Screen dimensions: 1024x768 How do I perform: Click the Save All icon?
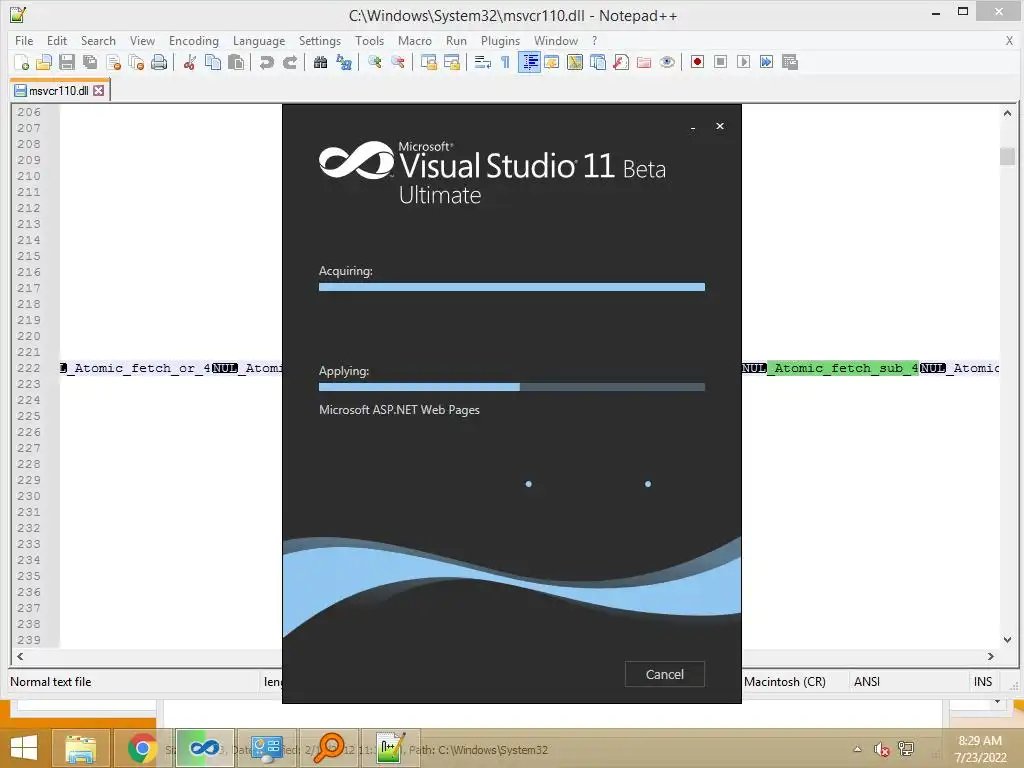pyautogui.click(x=90, y=62)
